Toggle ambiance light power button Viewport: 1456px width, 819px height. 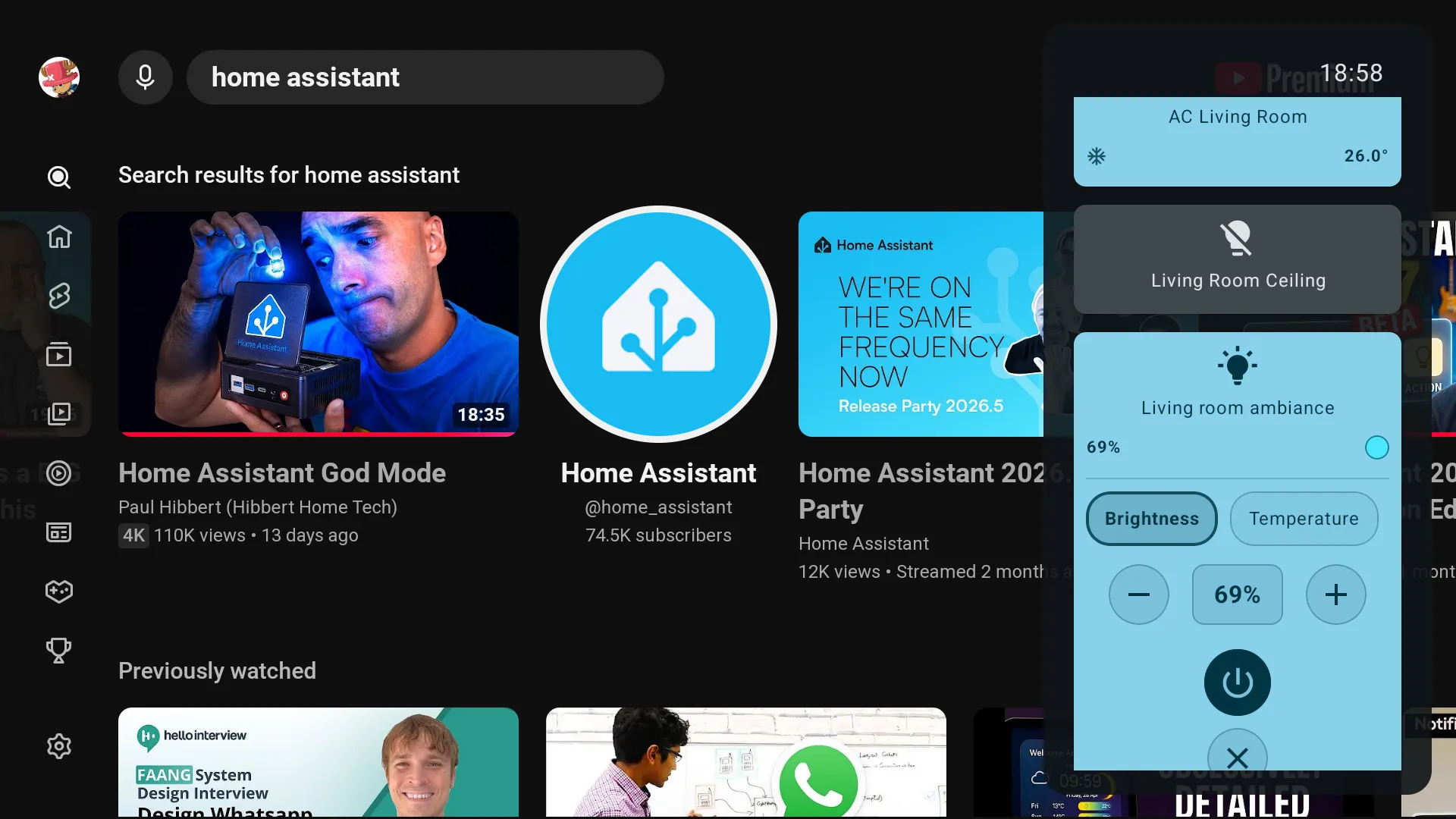(1238, 682)
